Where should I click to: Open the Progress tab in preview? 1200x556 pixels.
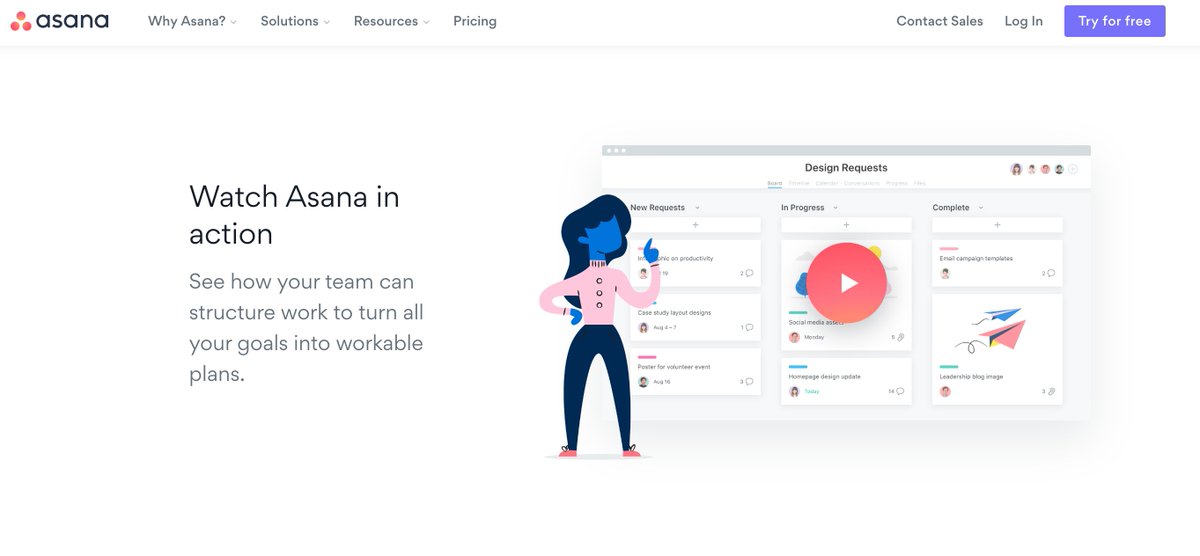(897, 184)
